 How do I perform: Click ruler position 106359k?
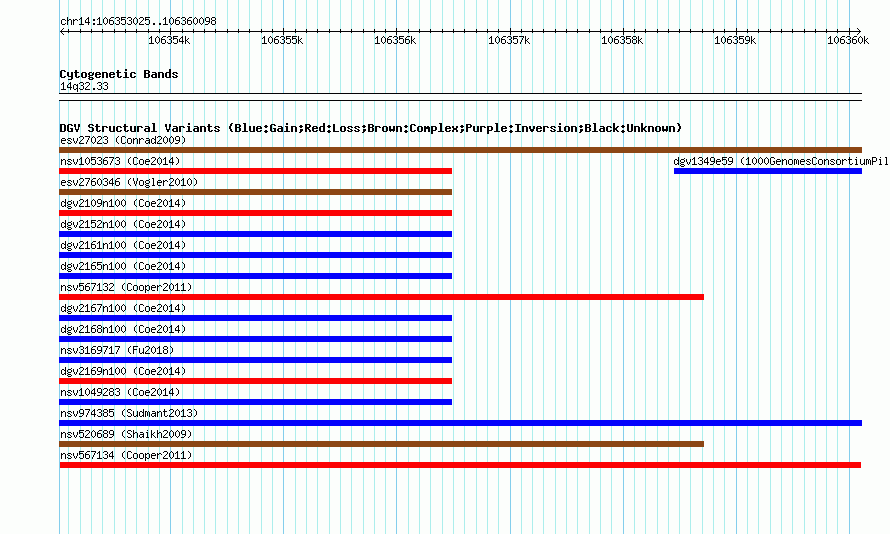pyautogui.click(x=735, y=40)
